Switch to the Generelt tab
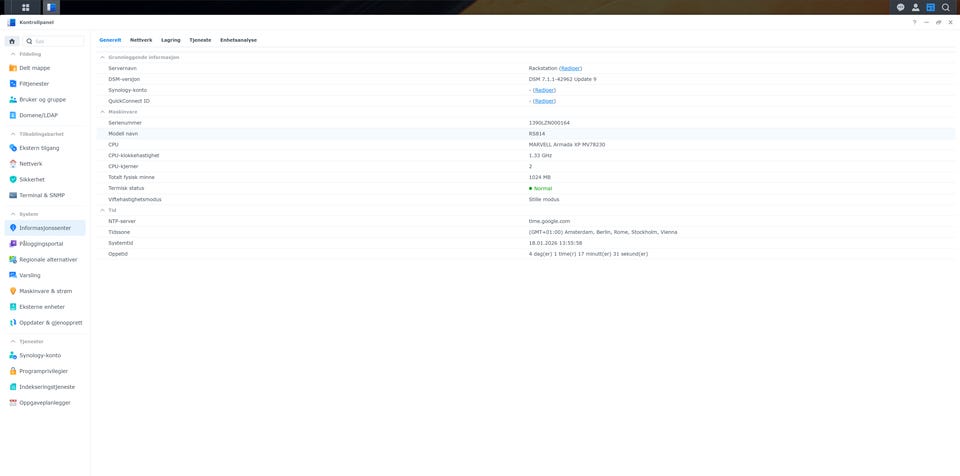This screenshot has height=476, width=960. 110,40
